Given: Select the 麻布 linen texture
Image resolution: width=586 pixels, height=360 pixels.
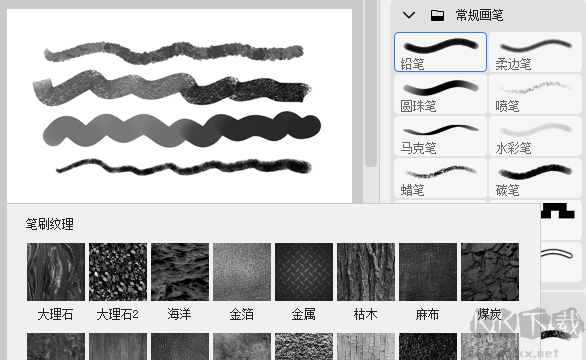Looking at the screenshot, I should (428, 272).
